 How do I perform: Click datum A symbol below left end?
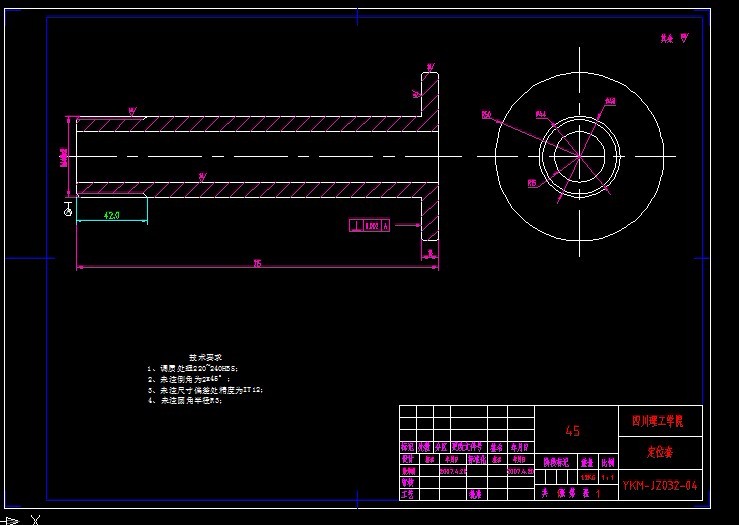[68, 209]
